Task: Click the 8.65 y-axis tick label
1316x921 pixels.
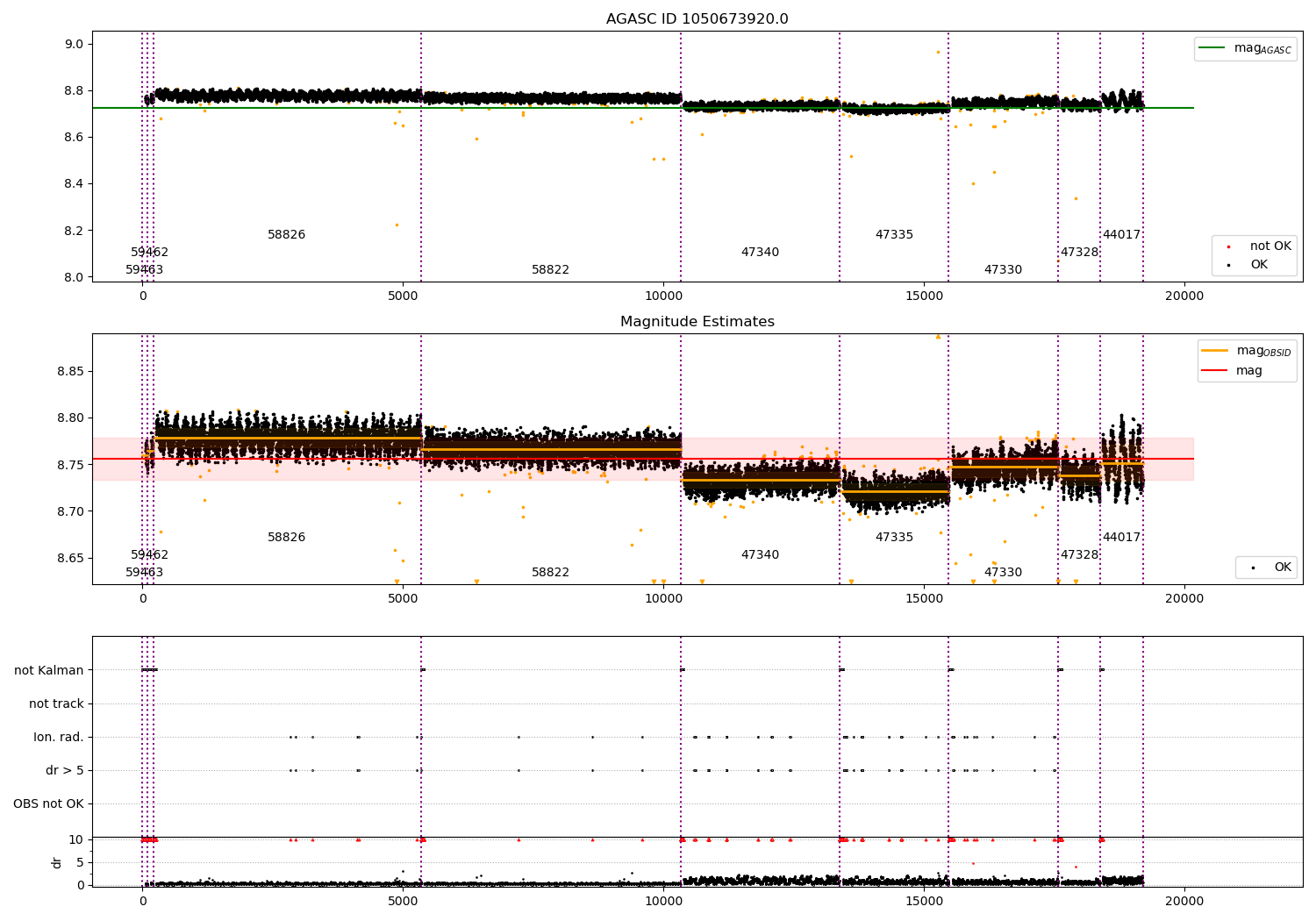Action: [70, 559]
